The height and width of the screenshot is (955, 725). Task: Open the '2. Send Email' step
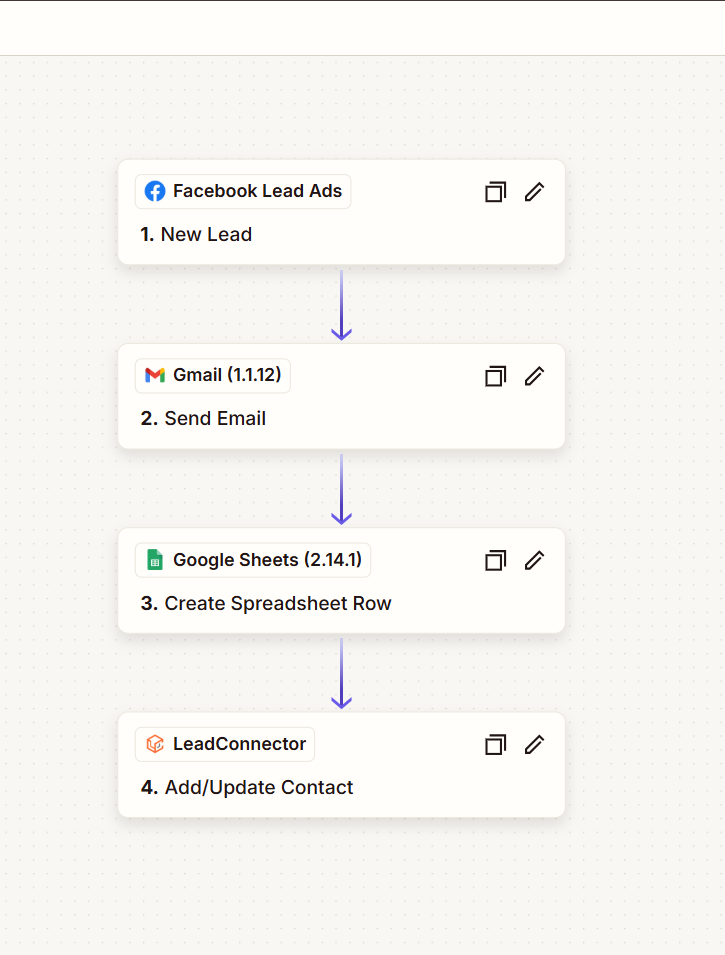[x=203, y=418]
